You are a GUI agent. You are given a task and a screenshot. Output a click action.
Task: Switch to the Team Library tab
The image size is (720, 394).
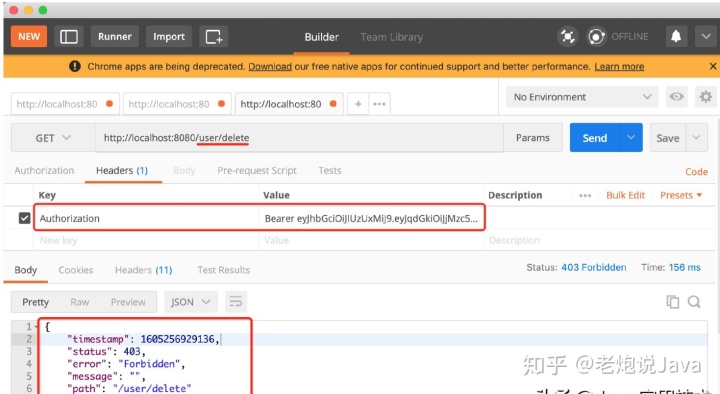pos(391,37)
